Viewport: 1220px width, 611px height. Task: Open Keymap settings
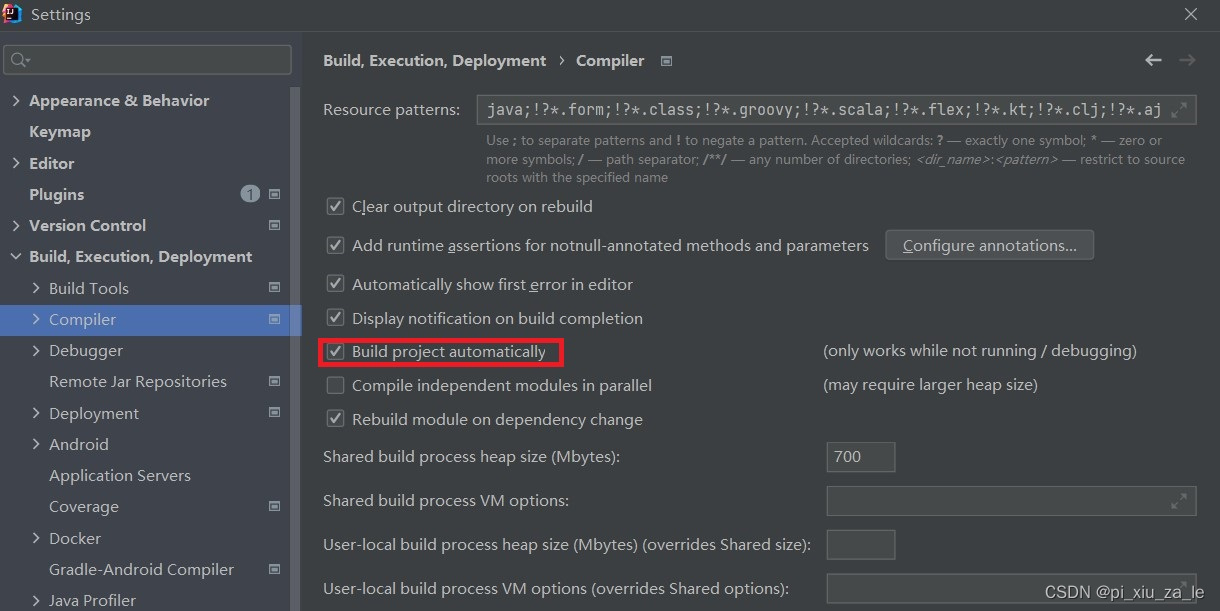pyautogui.click(x=60, y=132)
